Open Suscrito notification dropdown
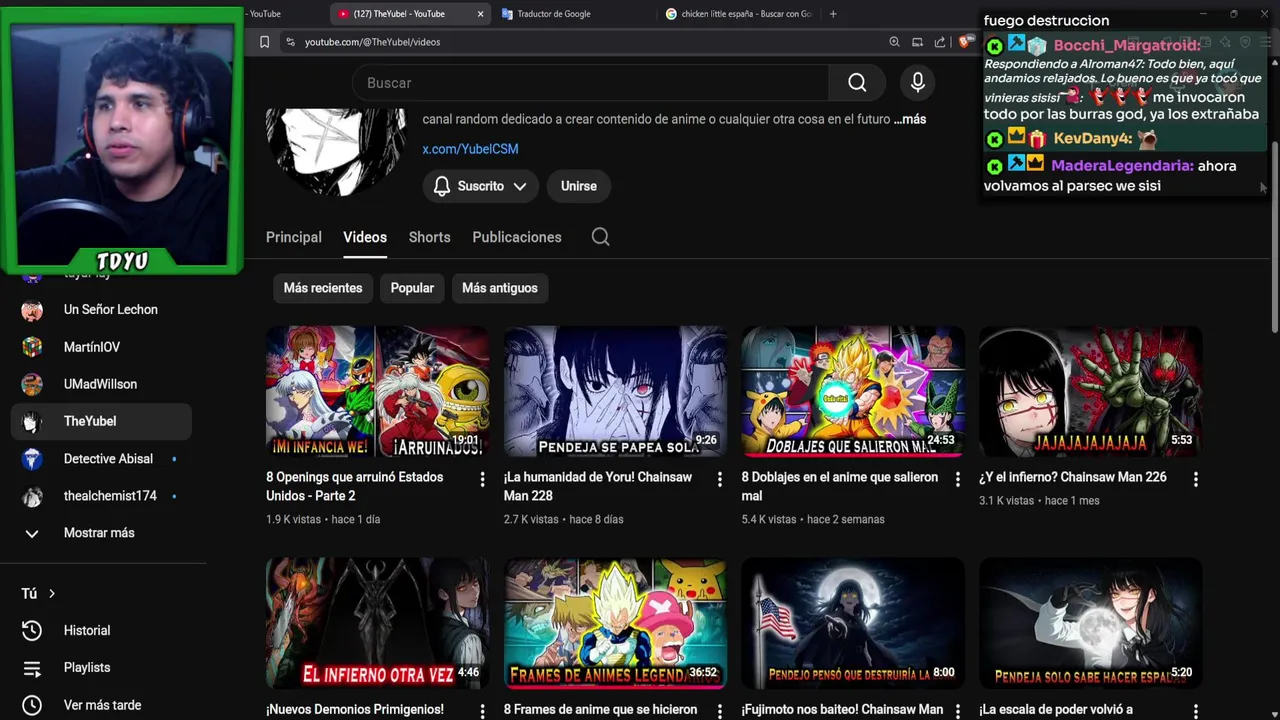 pos(481,186)
